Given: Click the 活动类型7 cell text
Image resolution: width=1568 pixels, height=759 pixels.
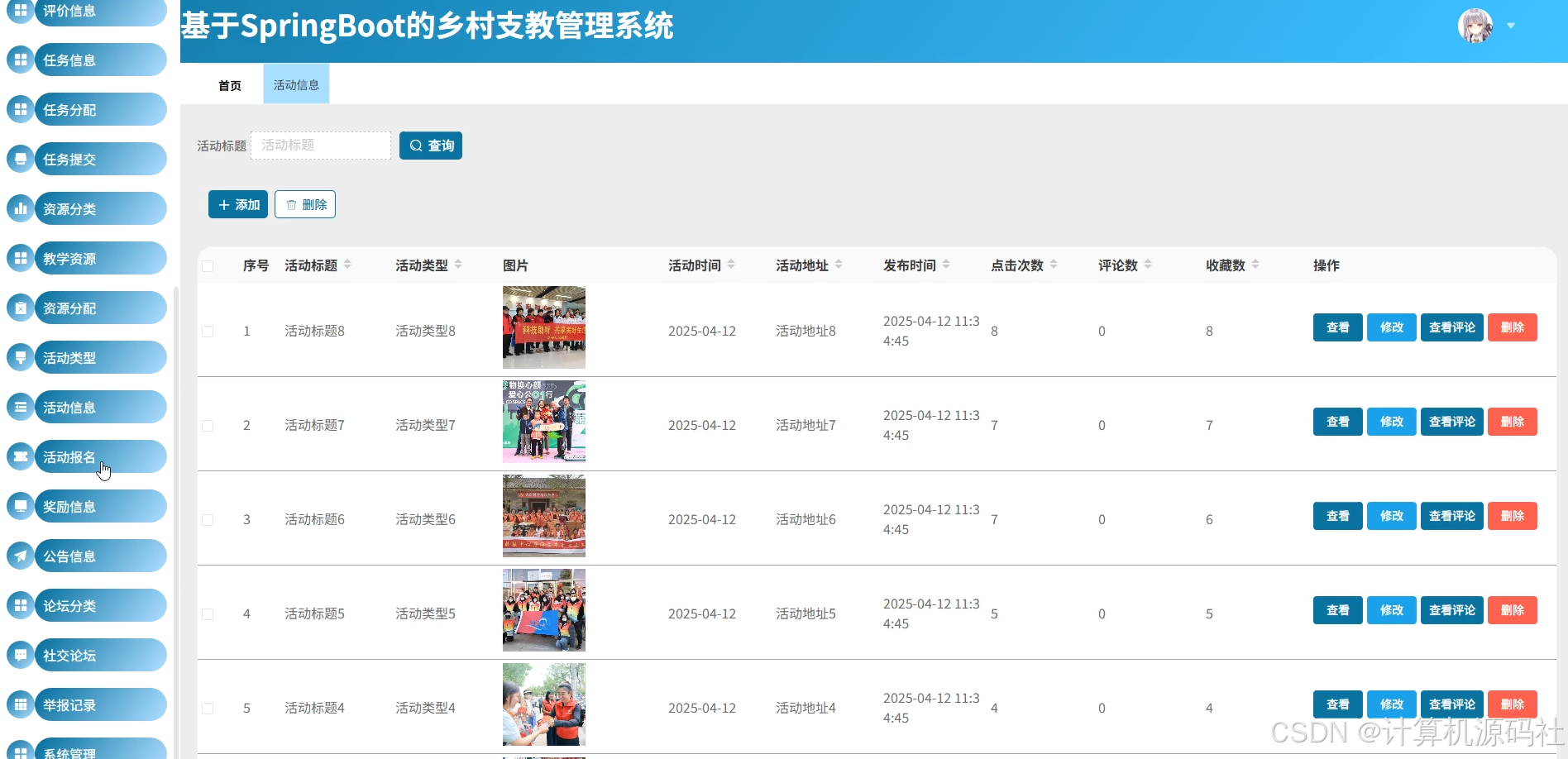Looking at the screenshot, I should point(425,425).
